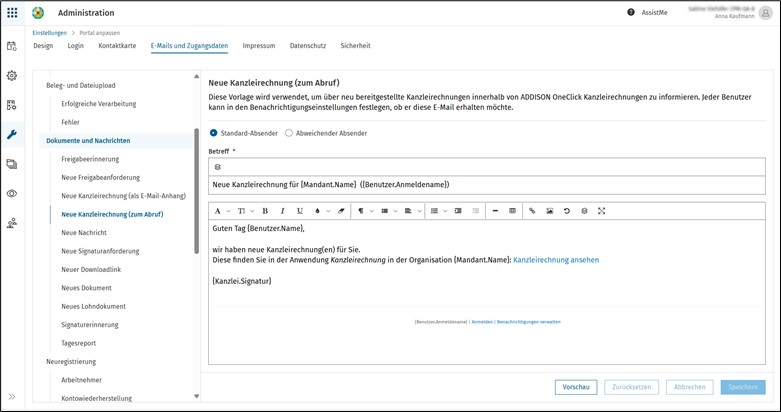Switch to the Sicherheit tab
Screen dimensions: 781x412
pyautogui.click(x=356, y=46)
